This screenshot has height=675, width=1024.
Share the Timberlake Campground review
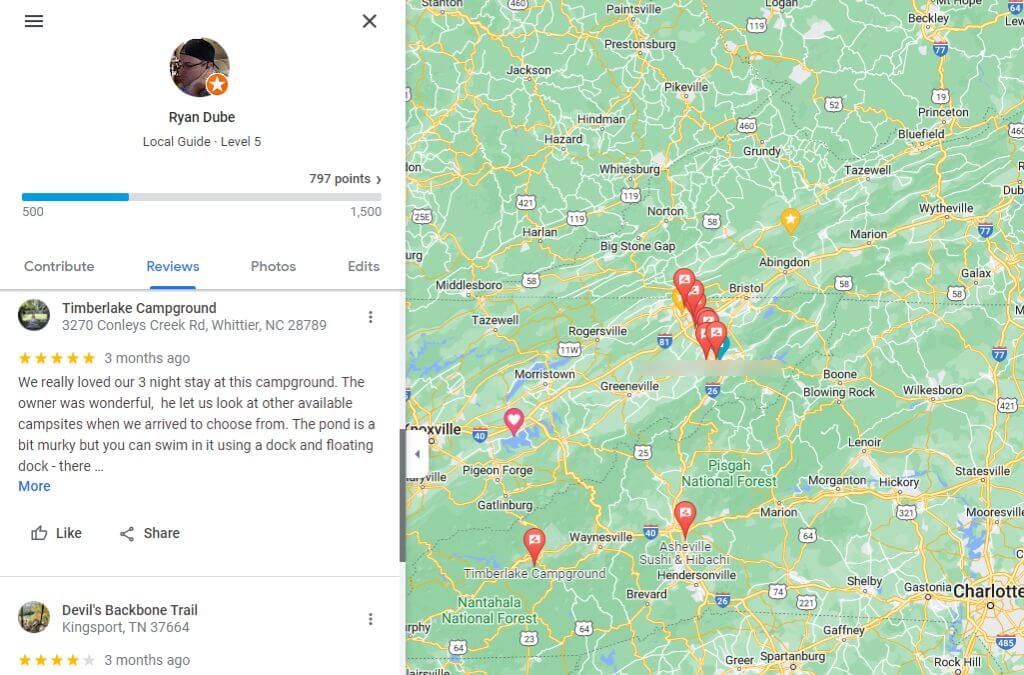pos(150,533)
